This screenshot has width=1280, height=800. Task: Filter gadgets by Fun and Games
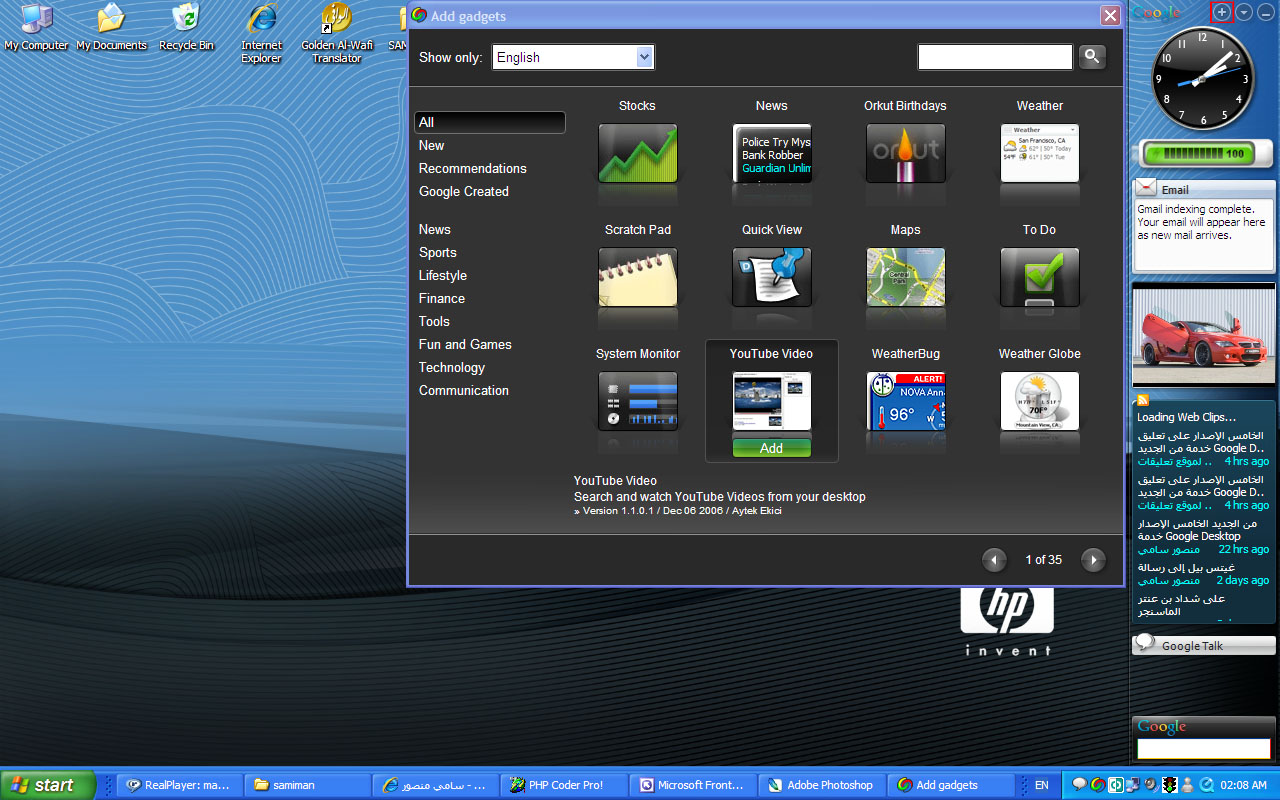click(x=465, y=344)
